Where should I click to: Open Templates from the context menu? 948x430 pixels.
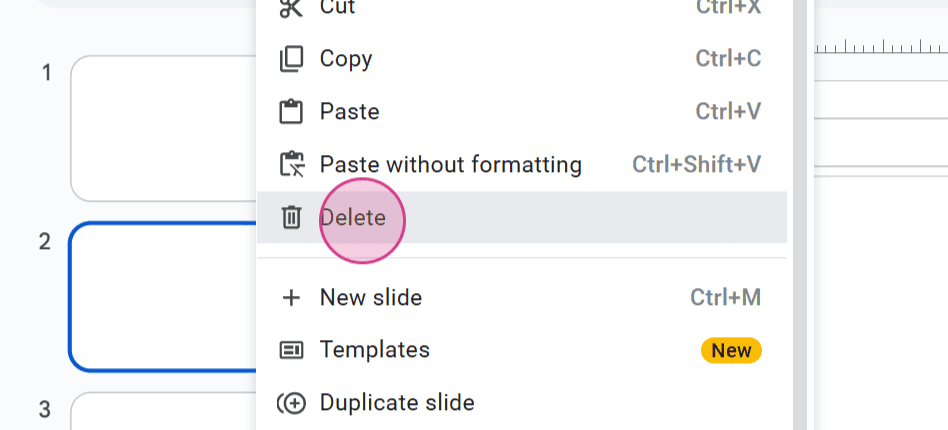[522, 350]
